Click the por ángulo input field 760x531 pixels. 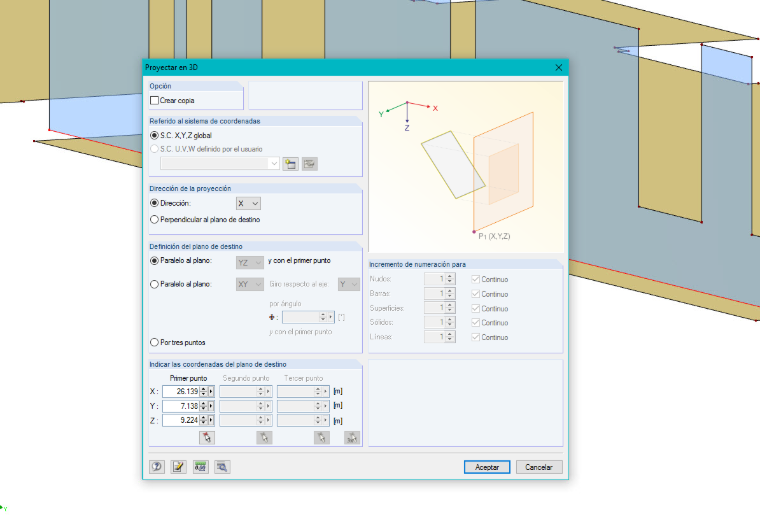point(301,317)
